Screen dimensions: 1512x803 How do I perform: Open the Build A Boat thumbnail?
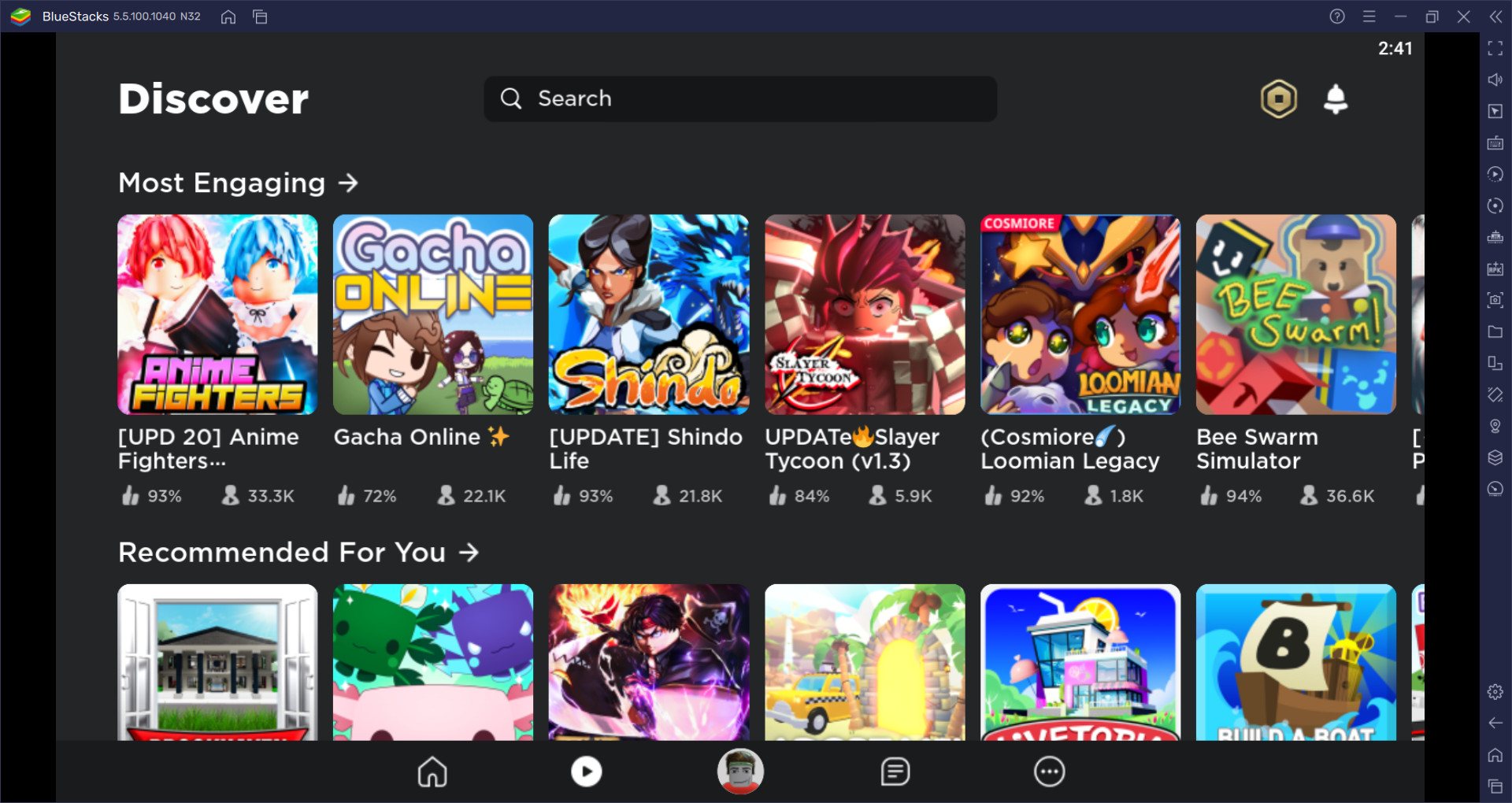point(1296,662)
